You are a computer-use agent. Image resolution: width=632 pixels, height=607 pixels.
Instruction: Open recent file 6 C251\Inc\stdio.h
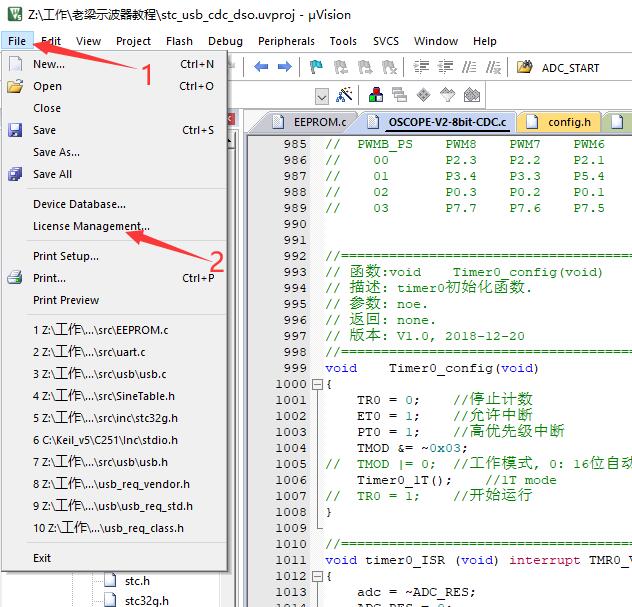coord(114,440)
